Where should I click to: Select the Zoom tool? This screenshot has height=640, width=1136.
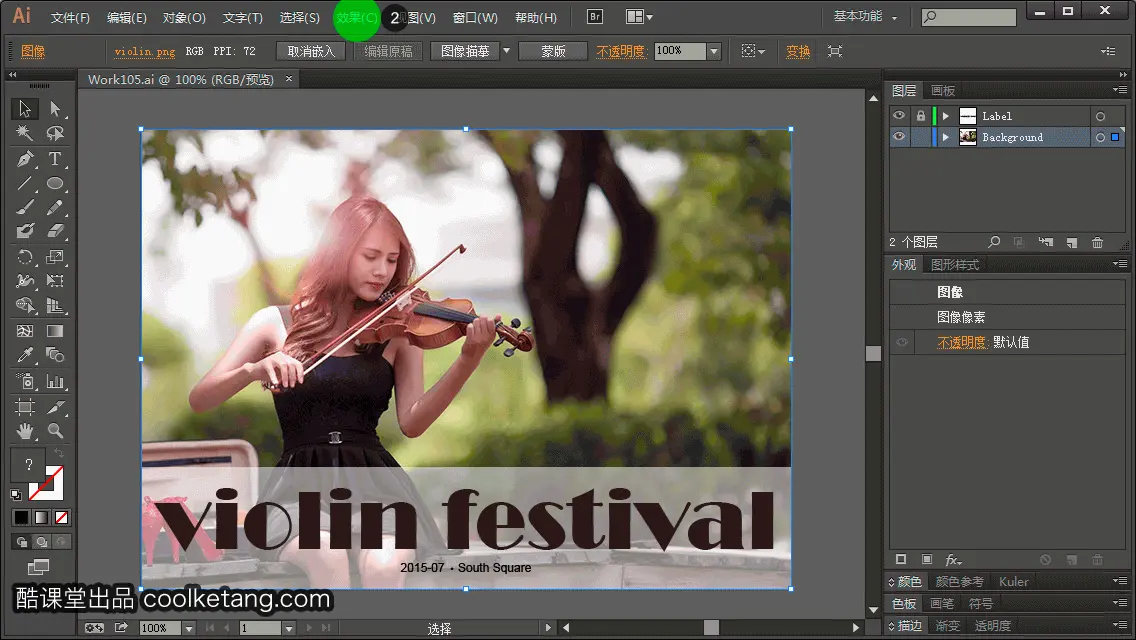pos(55,431)
